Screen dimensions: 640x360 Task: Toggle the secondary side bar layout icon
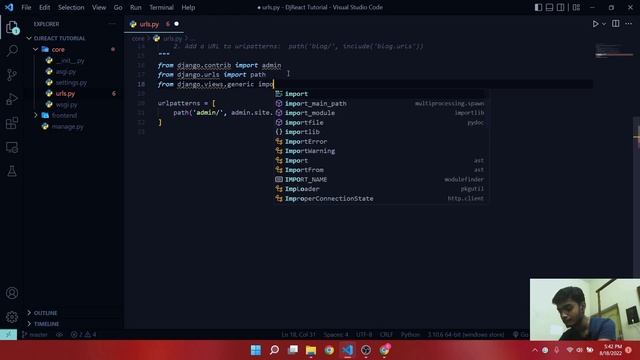(x=561, y=7)
